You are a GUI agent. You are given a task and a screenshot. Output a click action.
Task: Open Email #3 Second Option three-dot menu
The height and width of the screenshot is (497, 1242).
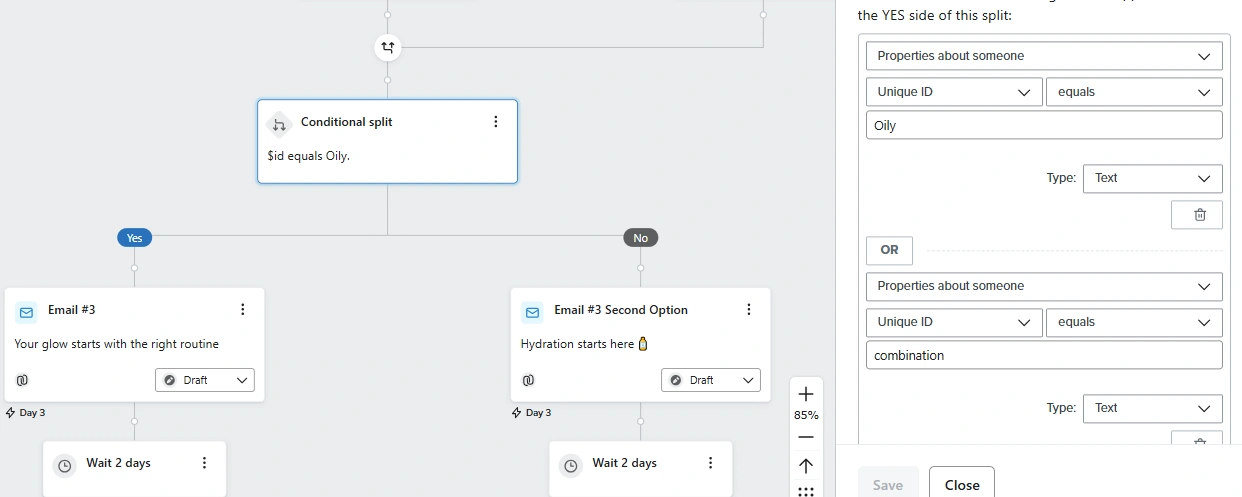(749, 310)
